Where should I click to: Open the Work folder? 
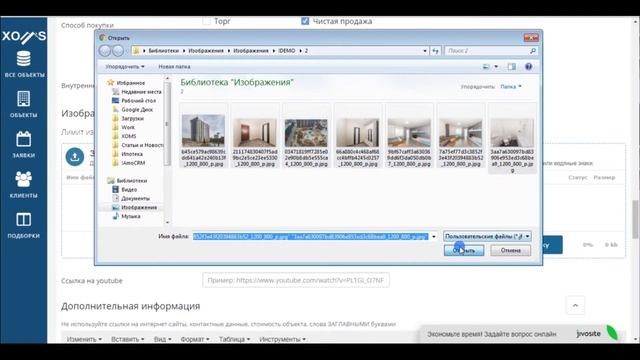(124, 127)
